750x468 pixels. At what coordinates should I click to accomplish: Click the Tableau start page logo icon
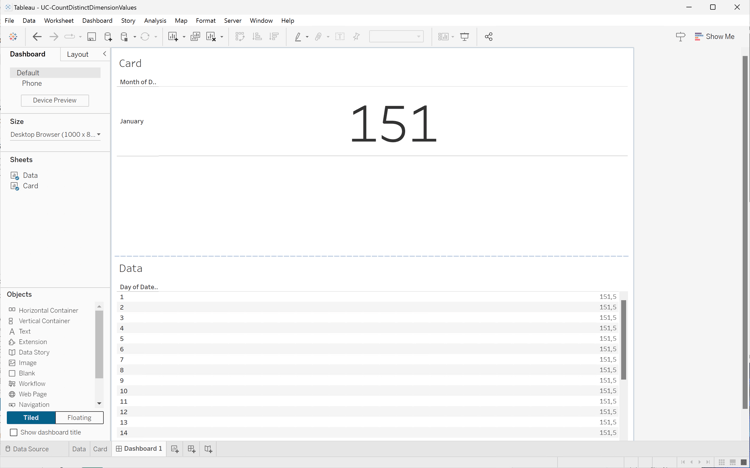tap(13, 37)
